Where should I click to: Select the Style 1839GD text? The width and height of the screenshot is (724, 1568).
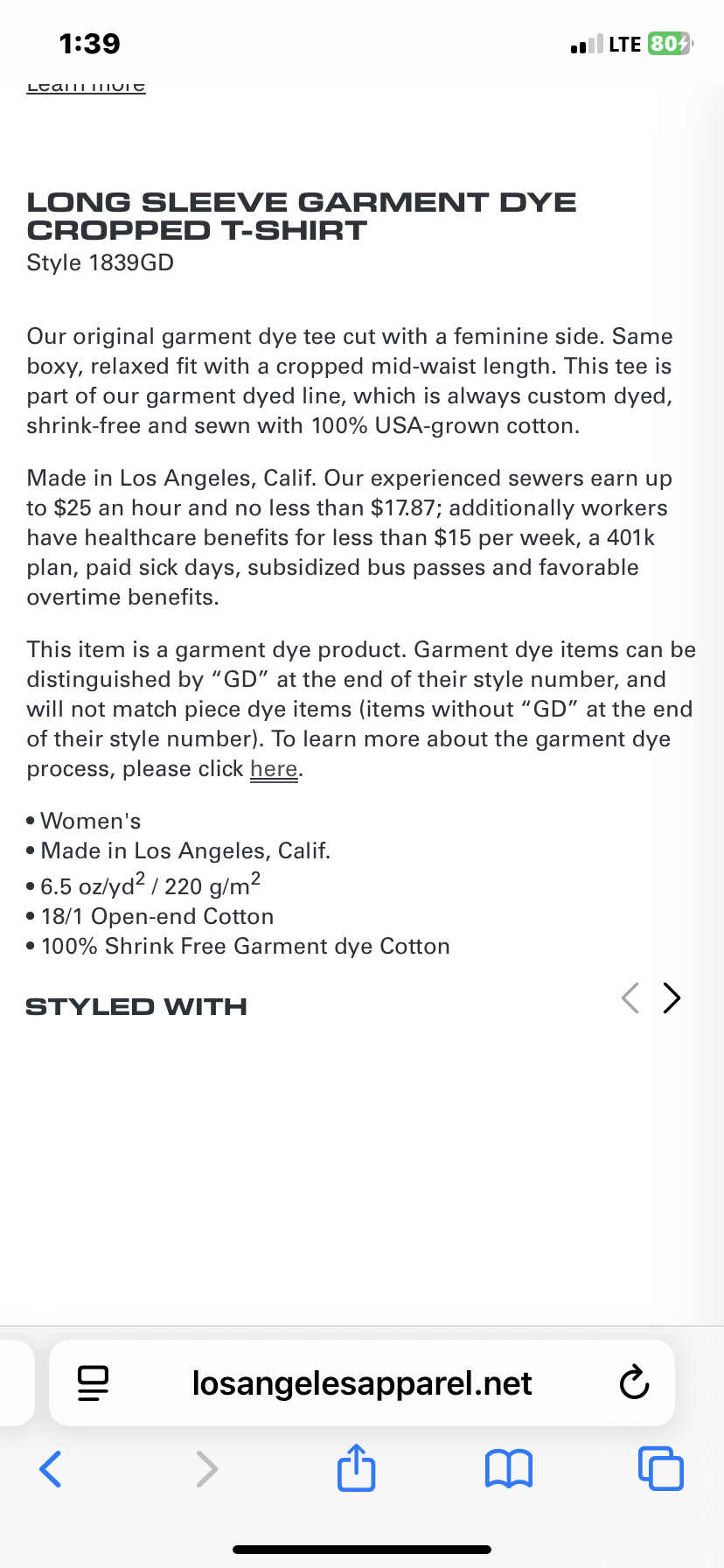tap(101, 262)
